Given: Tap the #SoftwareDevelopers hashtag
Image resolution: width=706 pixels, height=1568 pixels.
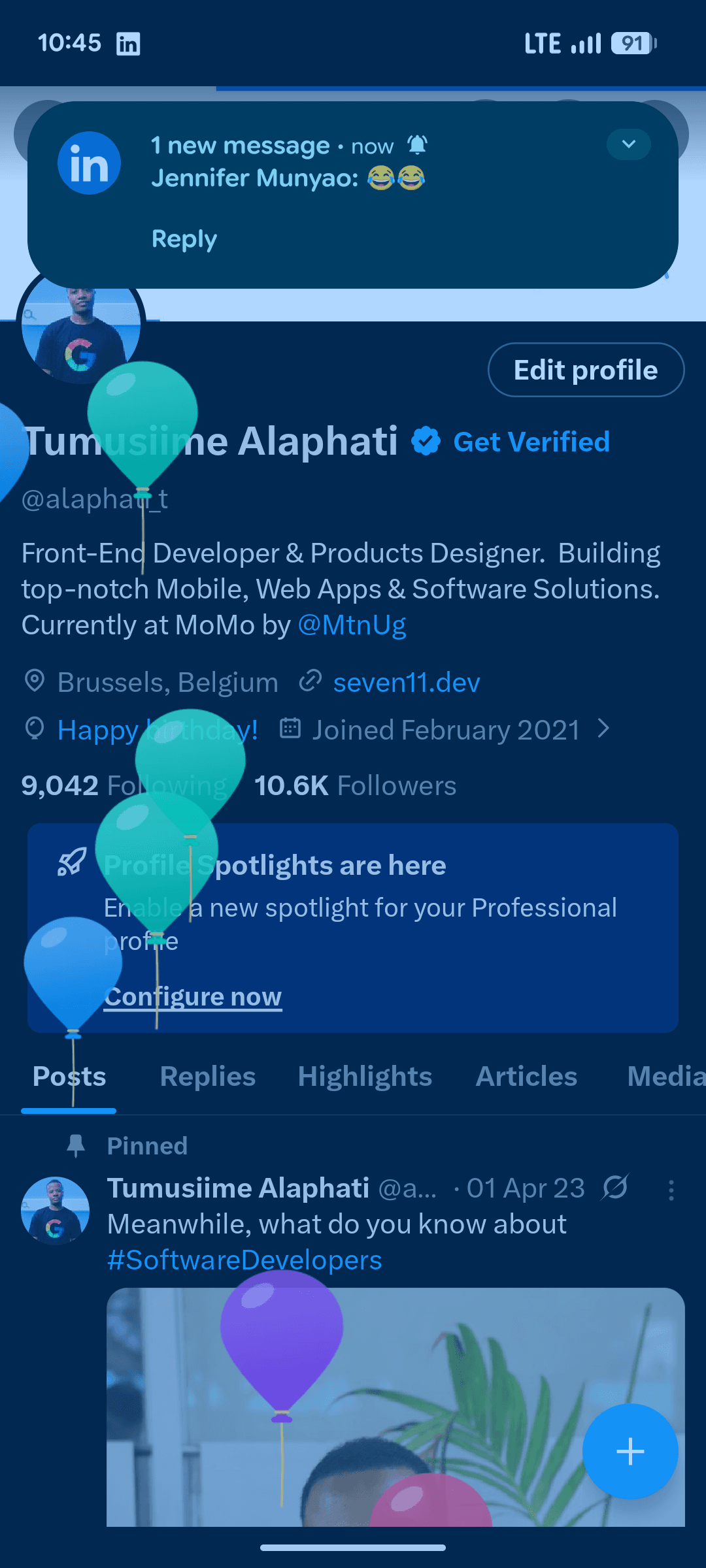Looking at the screenshot, I should pos(244,1260).
